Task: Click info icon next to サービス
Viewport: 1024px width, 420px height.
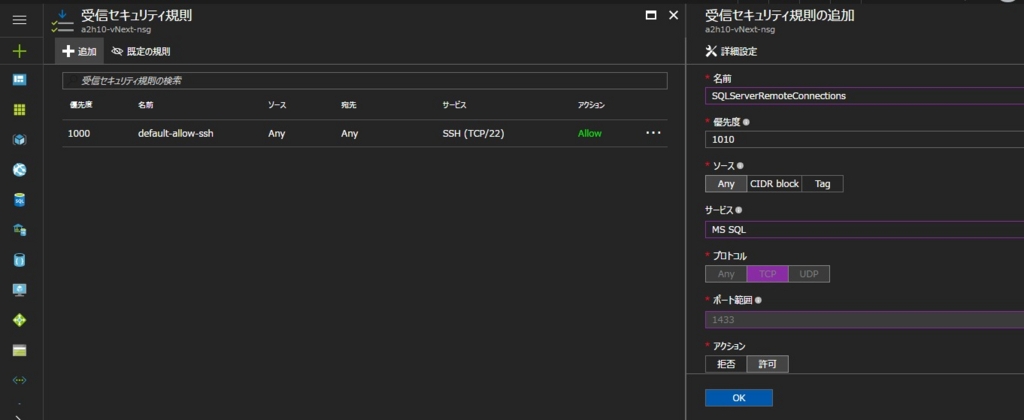Action: coord(738,210)
